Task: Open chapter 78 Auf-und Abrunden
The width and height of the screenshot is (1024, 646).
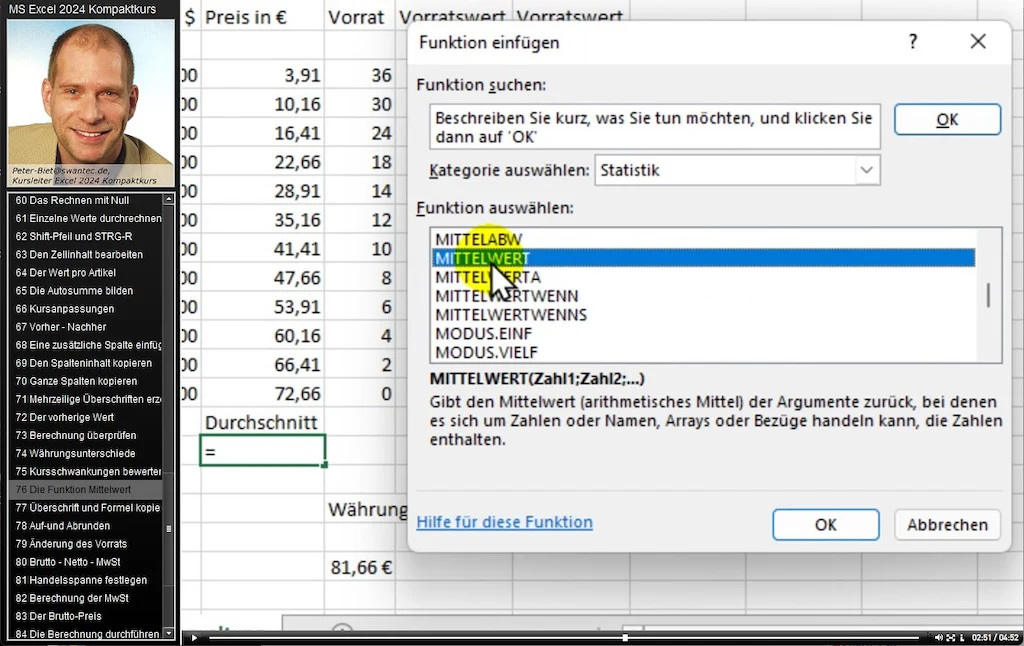Action: [85, 526]
